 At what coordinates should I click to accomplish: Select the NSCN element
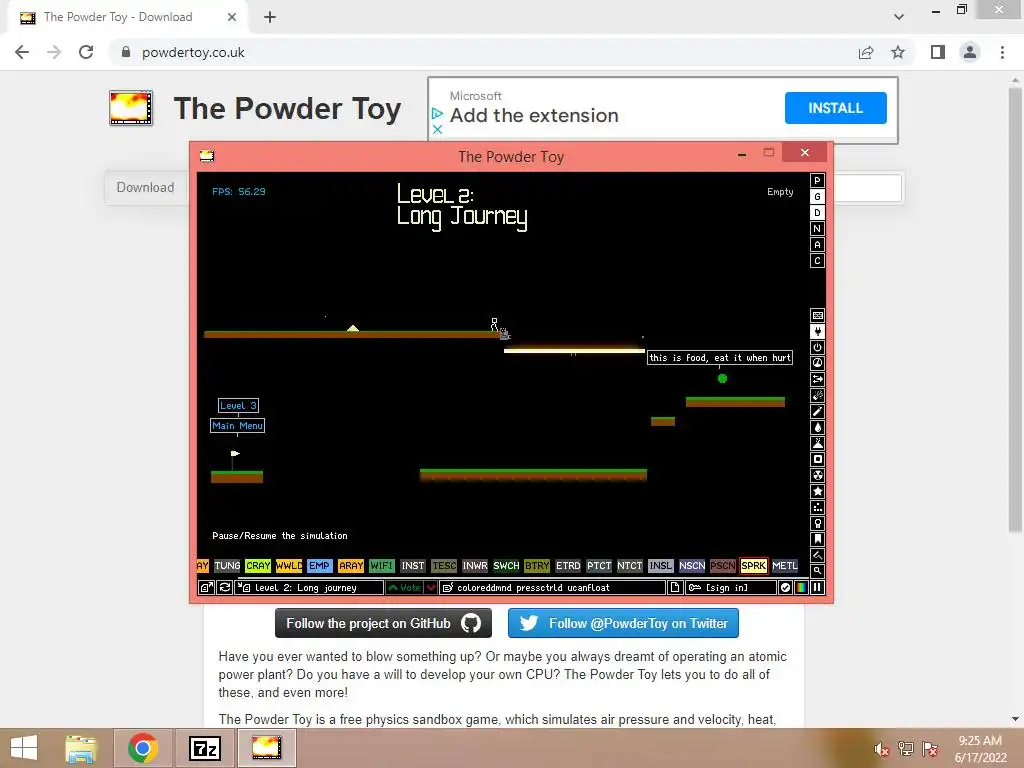pos(692,566)
